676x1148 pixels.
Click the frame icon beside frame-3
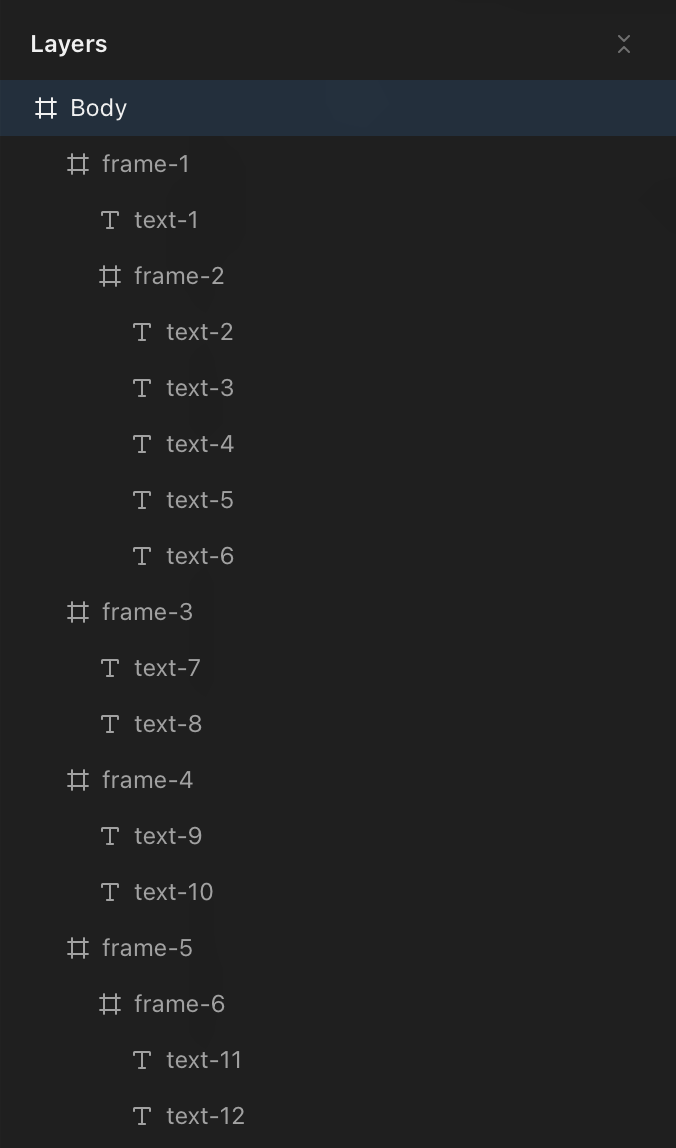click(x=78, y=612)
